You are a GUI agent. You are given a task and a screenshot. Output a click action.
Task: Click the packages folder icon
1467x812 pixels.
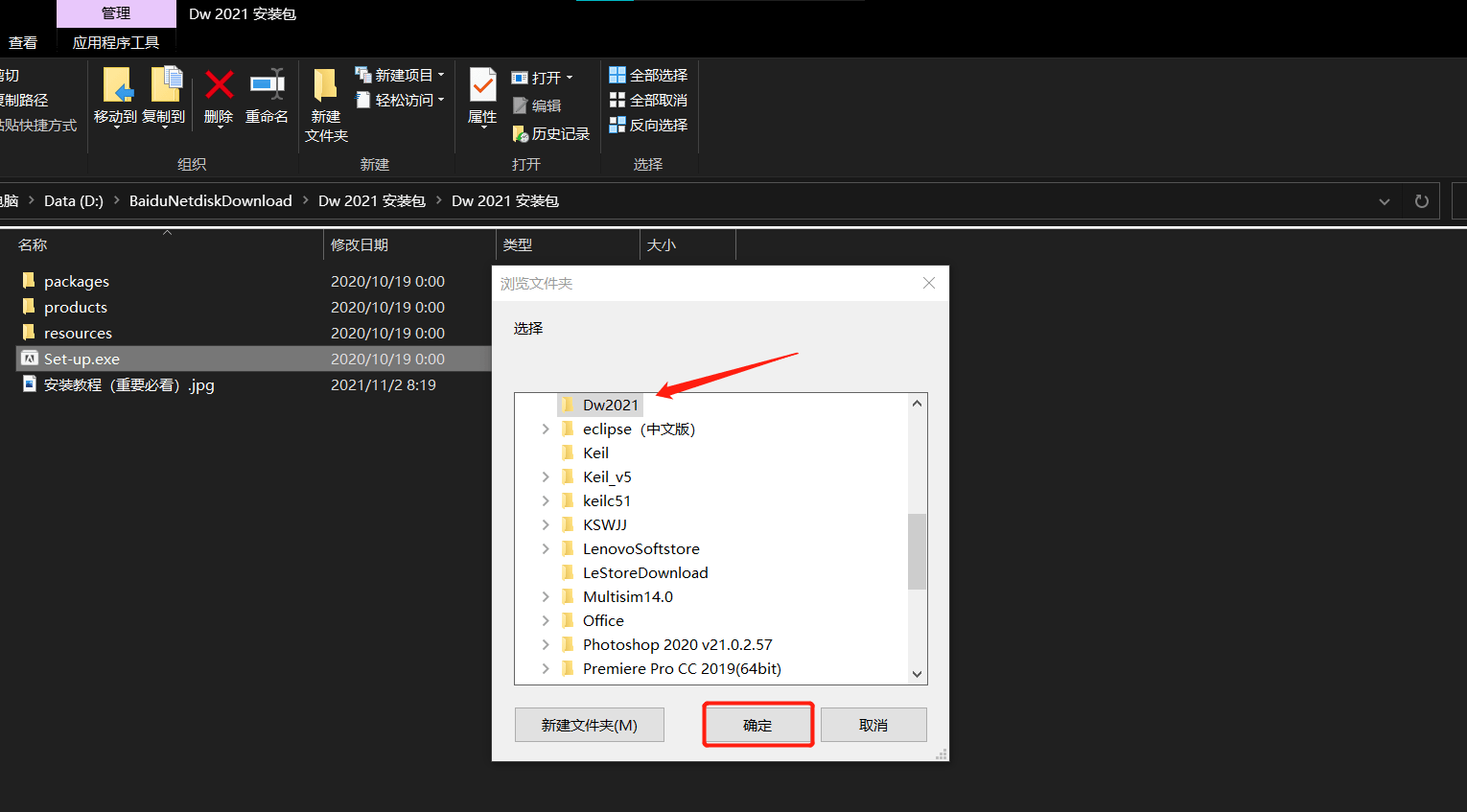click(x=29, y=281)
